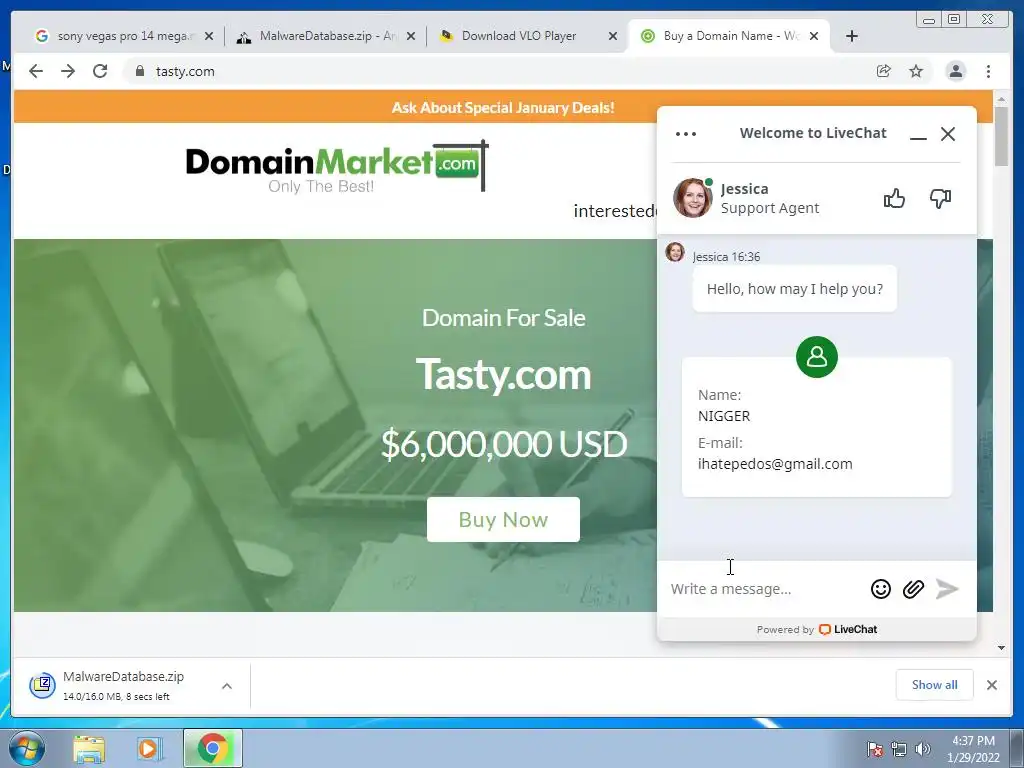Click the padlock site info icon
The width and height of the screenshot is (1024, 768).
139,71
